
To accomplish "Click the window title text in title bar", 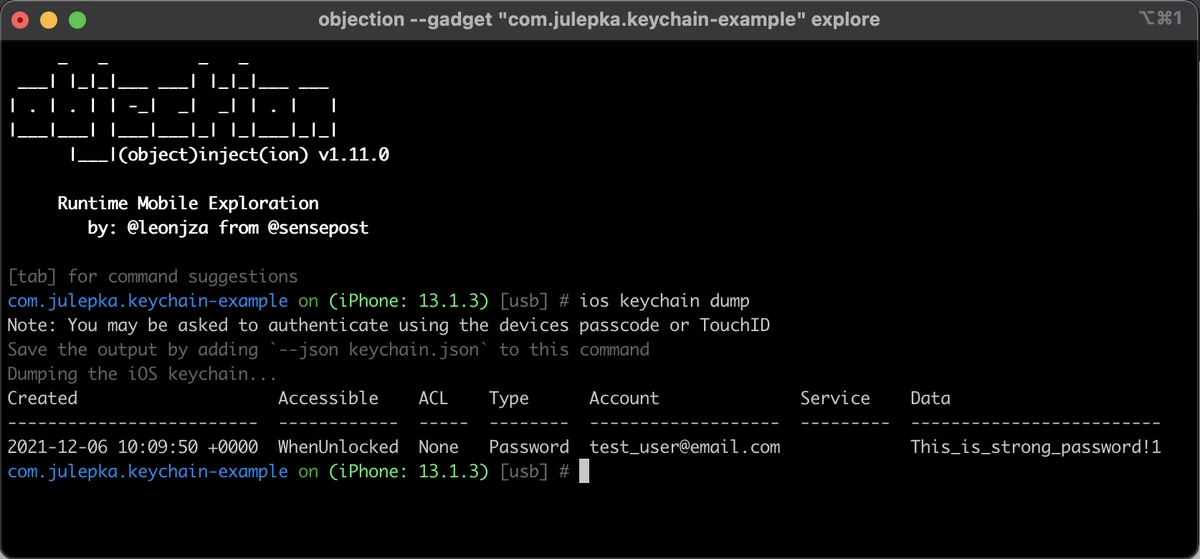I will coord(599,20).
